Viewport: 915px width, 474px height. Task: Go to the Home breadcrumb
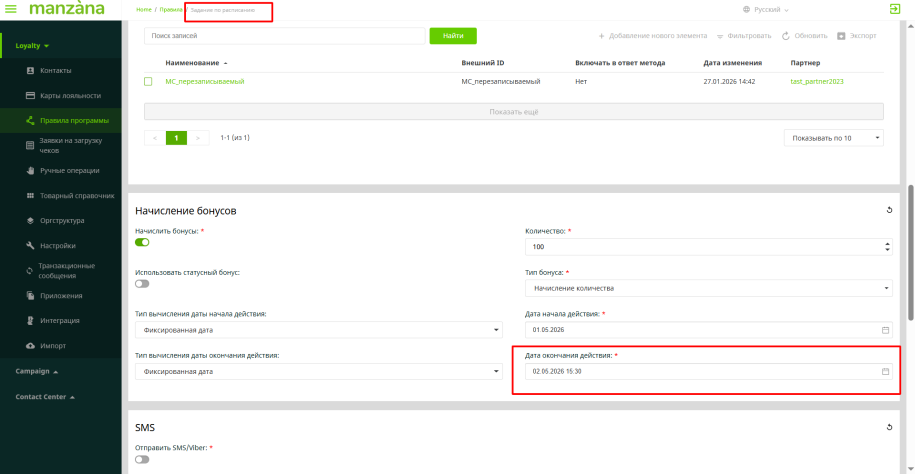144,10
